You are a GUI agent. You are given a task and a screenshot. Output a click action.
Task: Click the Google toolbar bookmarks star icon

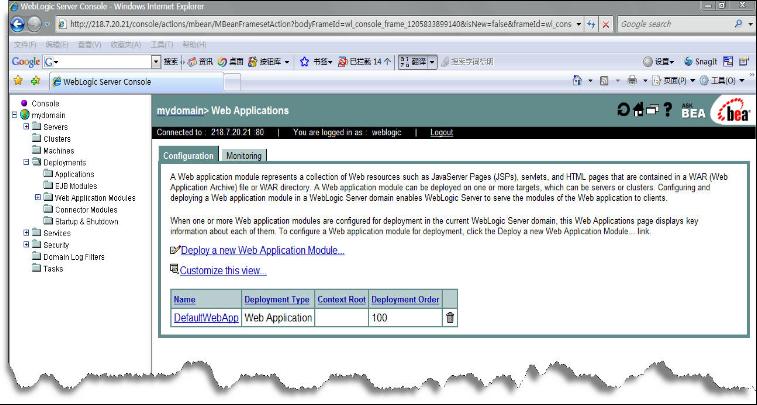(x=304, y=62)
